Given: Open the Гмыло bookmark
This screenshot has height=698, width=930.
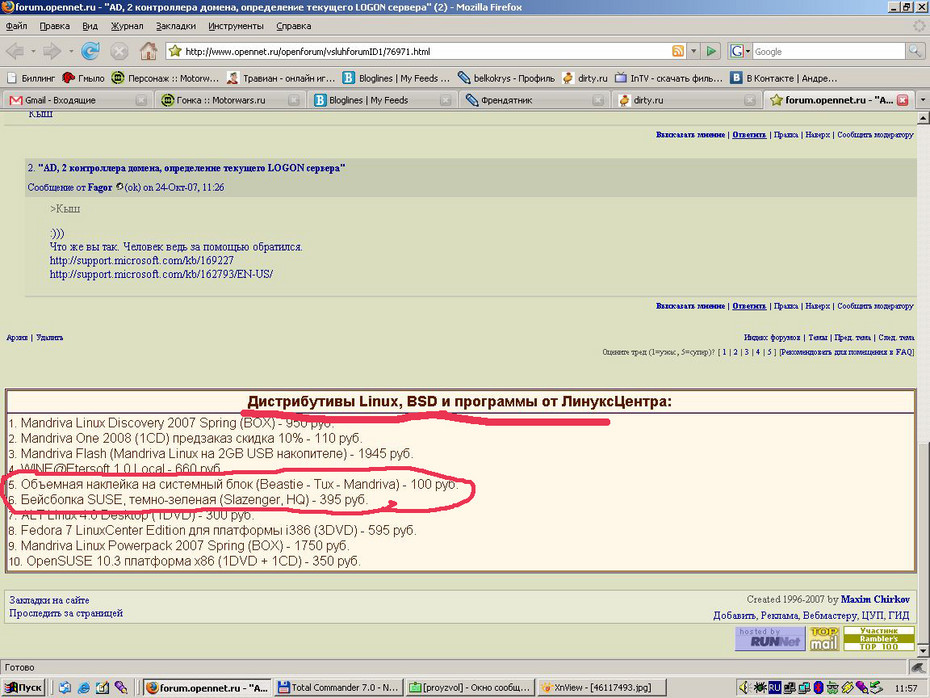Looking at the screenshot, I should click(84, 78).
